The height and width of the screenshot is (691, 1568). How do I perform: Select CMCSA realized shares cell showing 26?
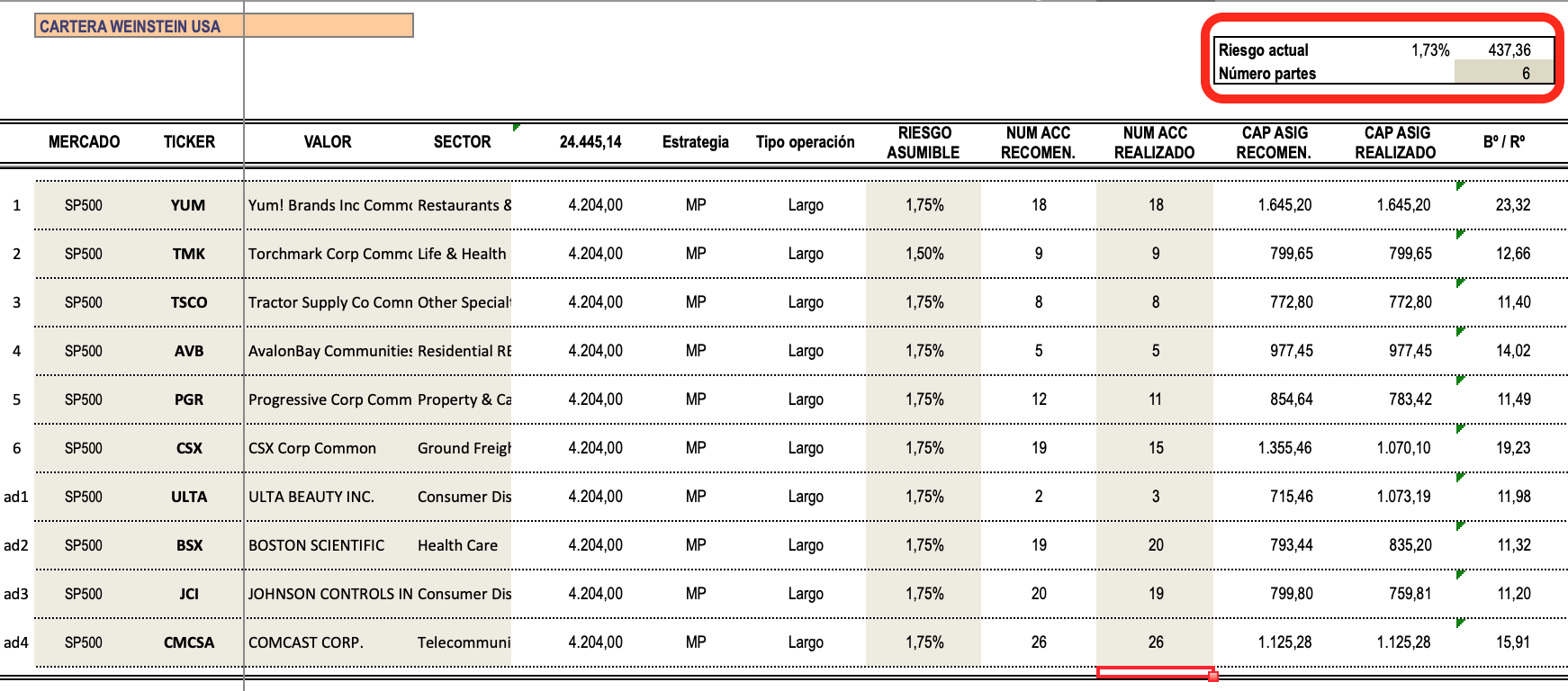pos(1155,642)
